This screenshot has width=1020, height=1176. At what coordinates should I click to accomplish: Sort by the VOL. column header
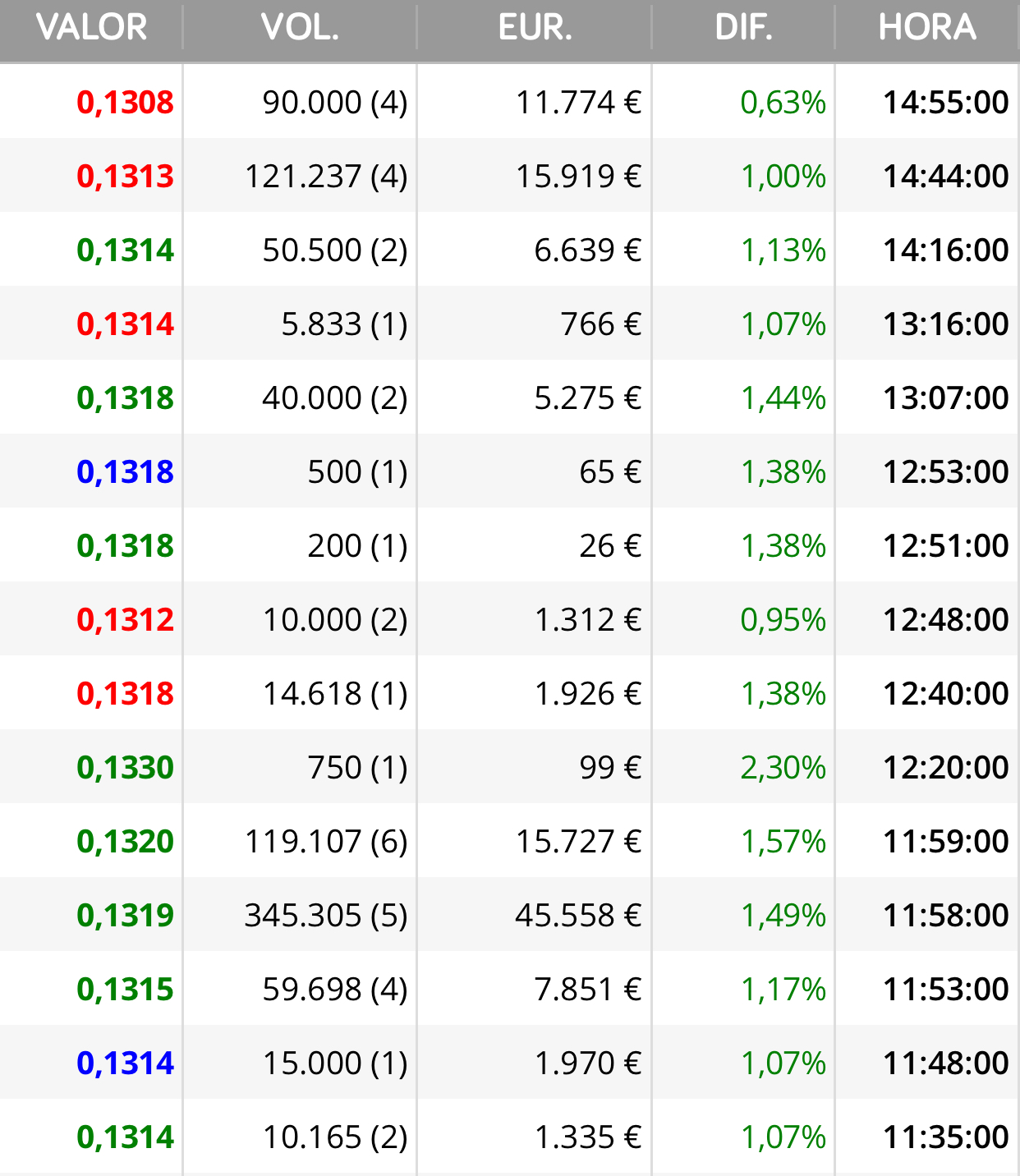coord(300,28)
